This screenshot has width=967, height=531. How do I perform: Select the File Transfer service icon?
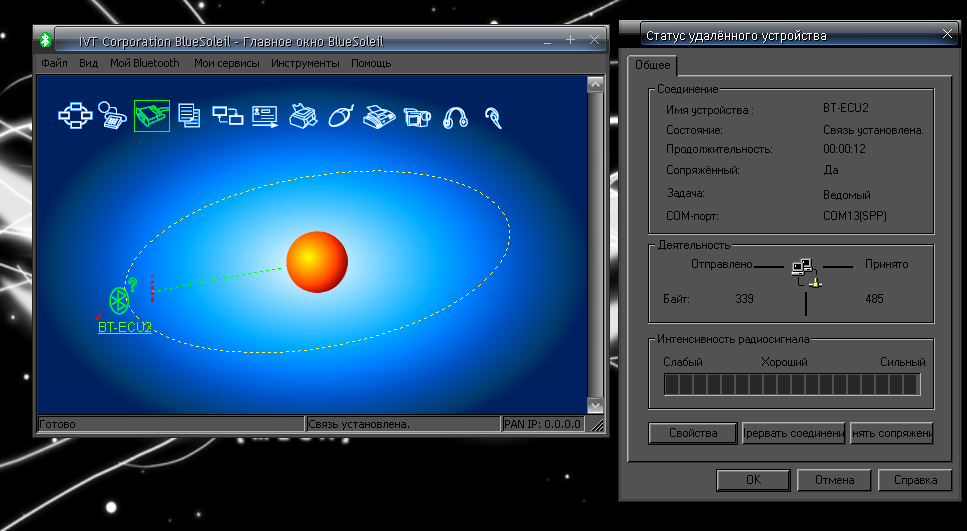pyautogui.click(x=189, y=116)
